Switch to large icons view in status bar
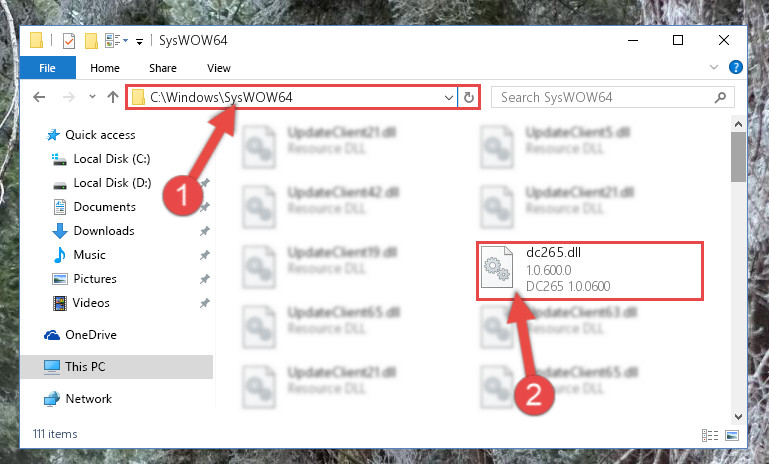769x464 pixels. [x=732, y=435]
